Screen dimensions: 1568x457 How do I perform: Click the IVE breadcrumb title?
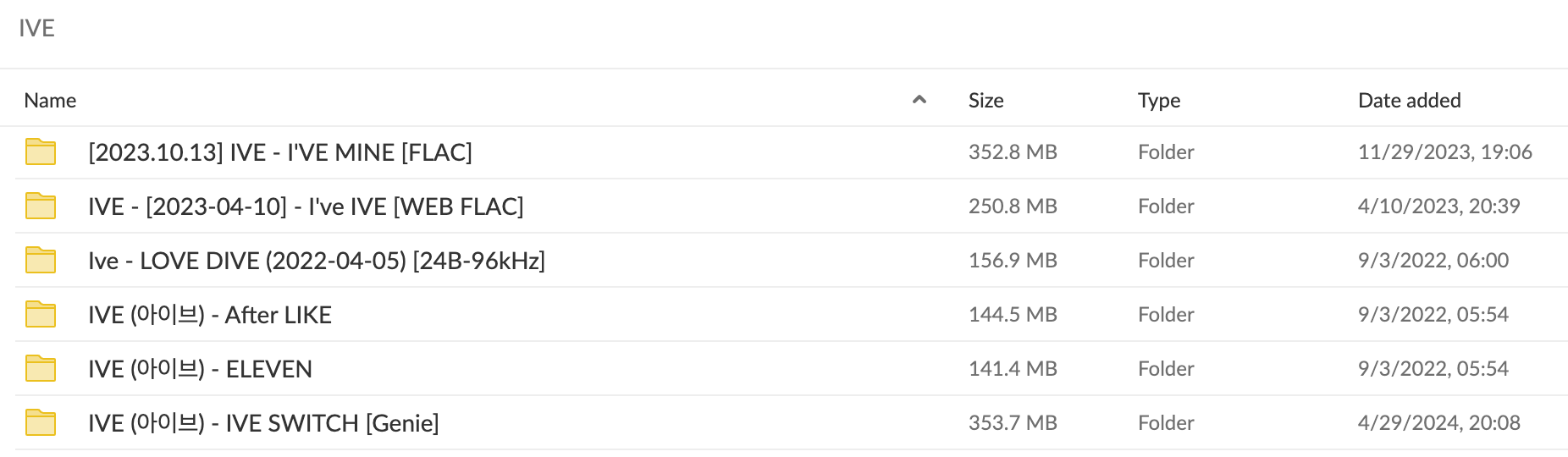click(x=36, y=28)
